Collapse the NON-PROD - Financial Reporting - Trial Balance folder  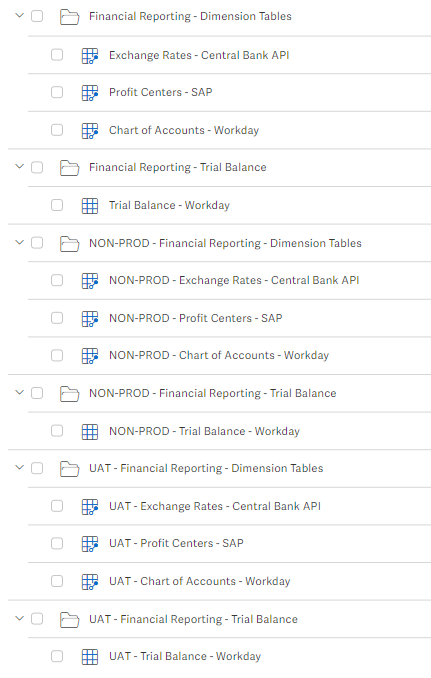click(x=19, y=393)
